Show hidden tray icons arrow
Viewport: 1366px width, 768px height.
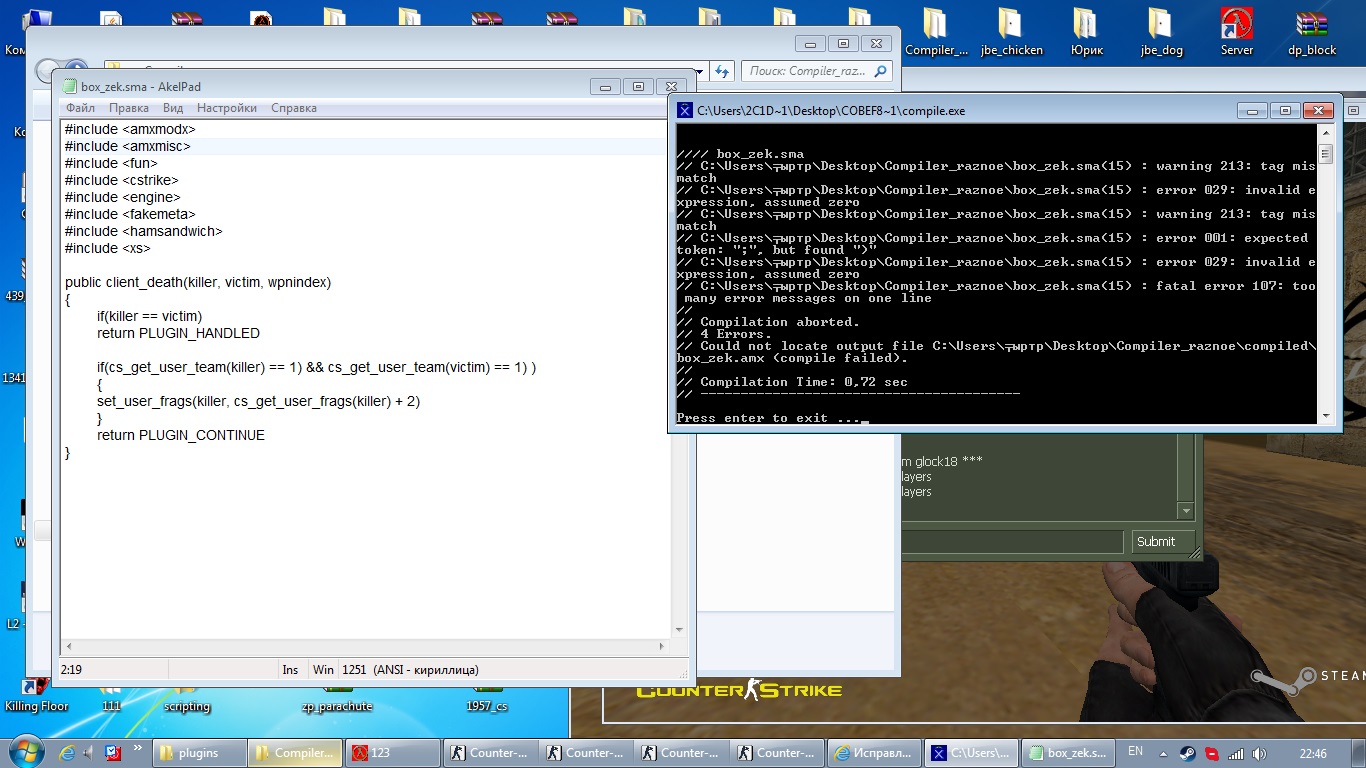(1165, 753)
